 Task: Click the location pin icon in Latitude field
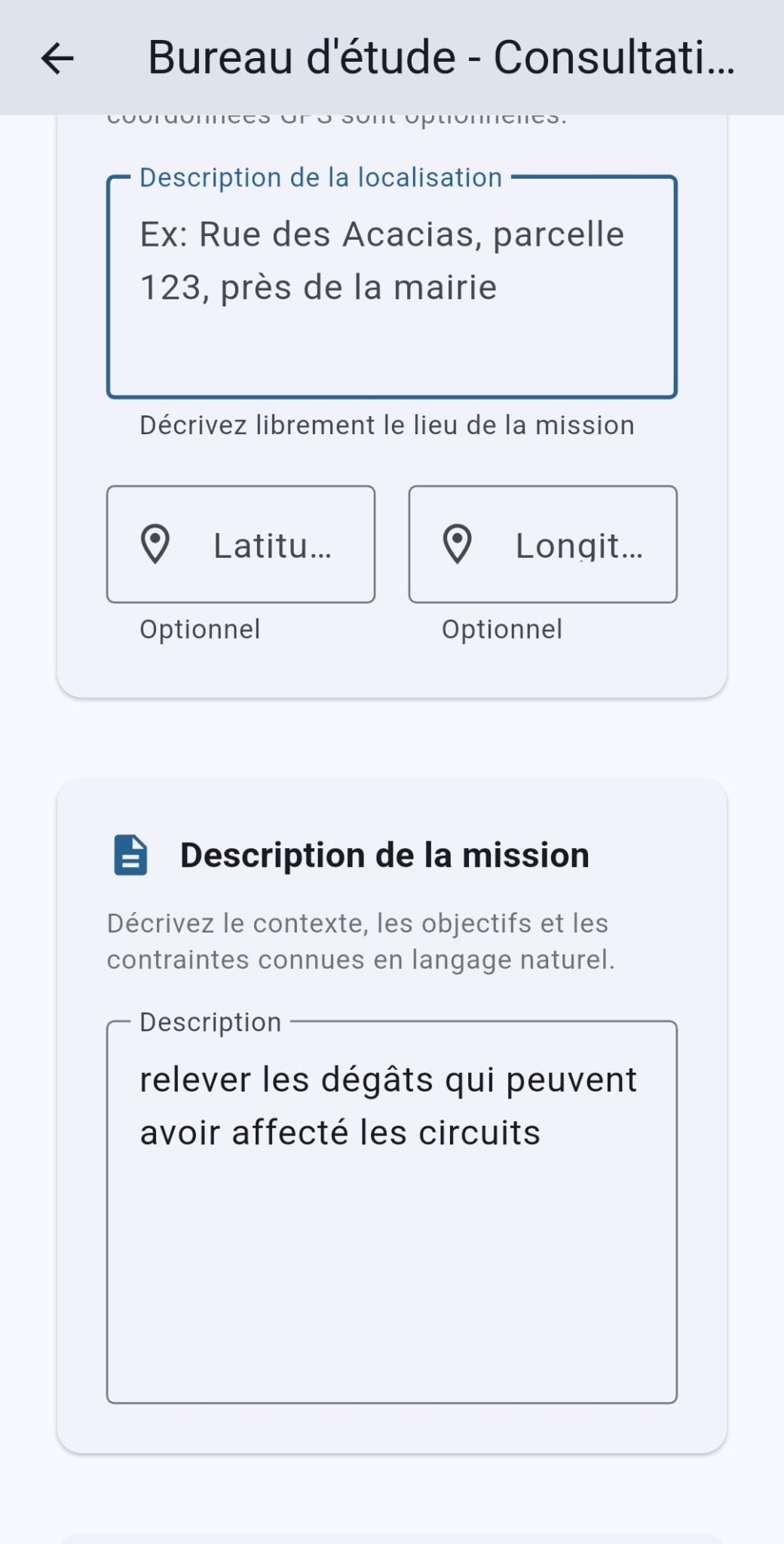click(155, 544)
